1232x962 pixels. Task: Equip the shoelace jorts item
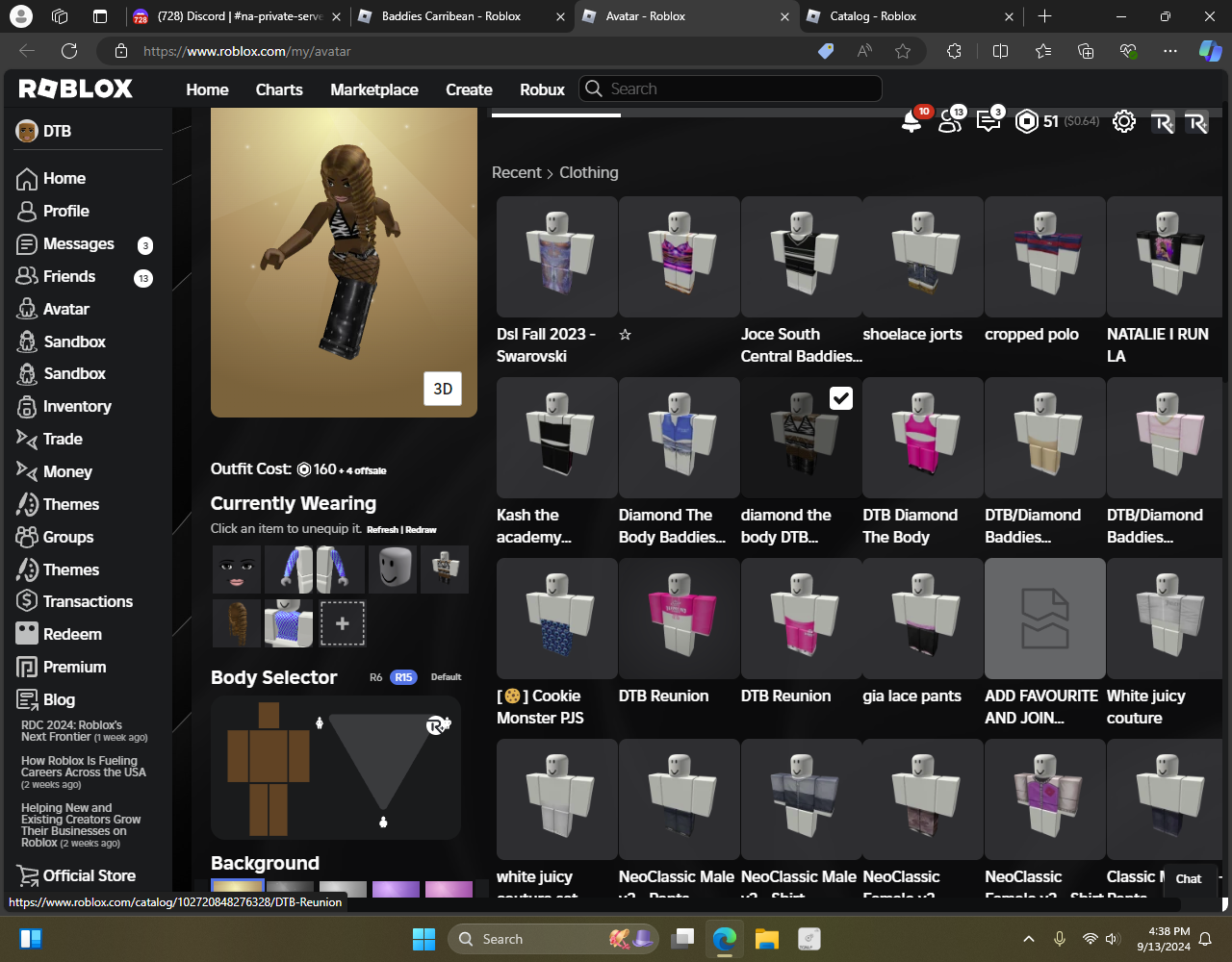(x=923, y=258)
